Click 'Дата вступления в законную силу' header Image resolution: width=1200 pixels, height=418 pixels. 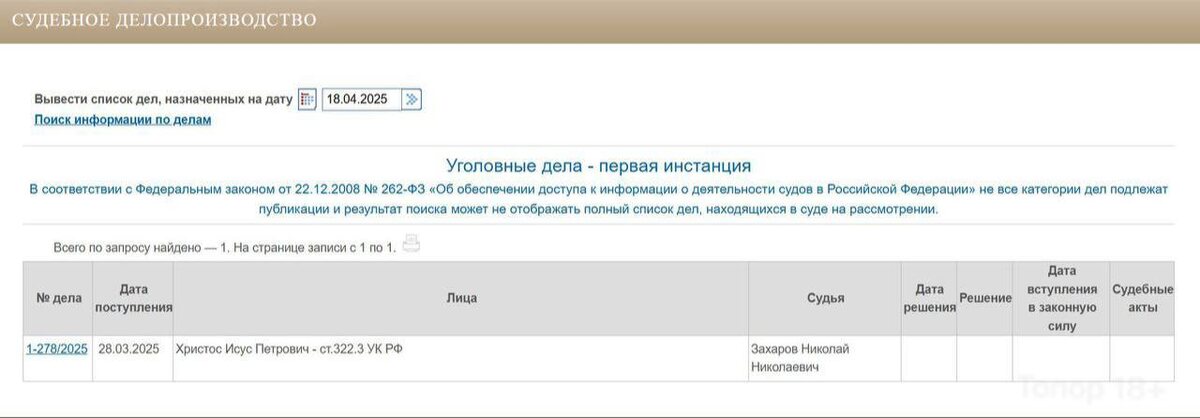pyautogui.click(x=1061, y=298)
